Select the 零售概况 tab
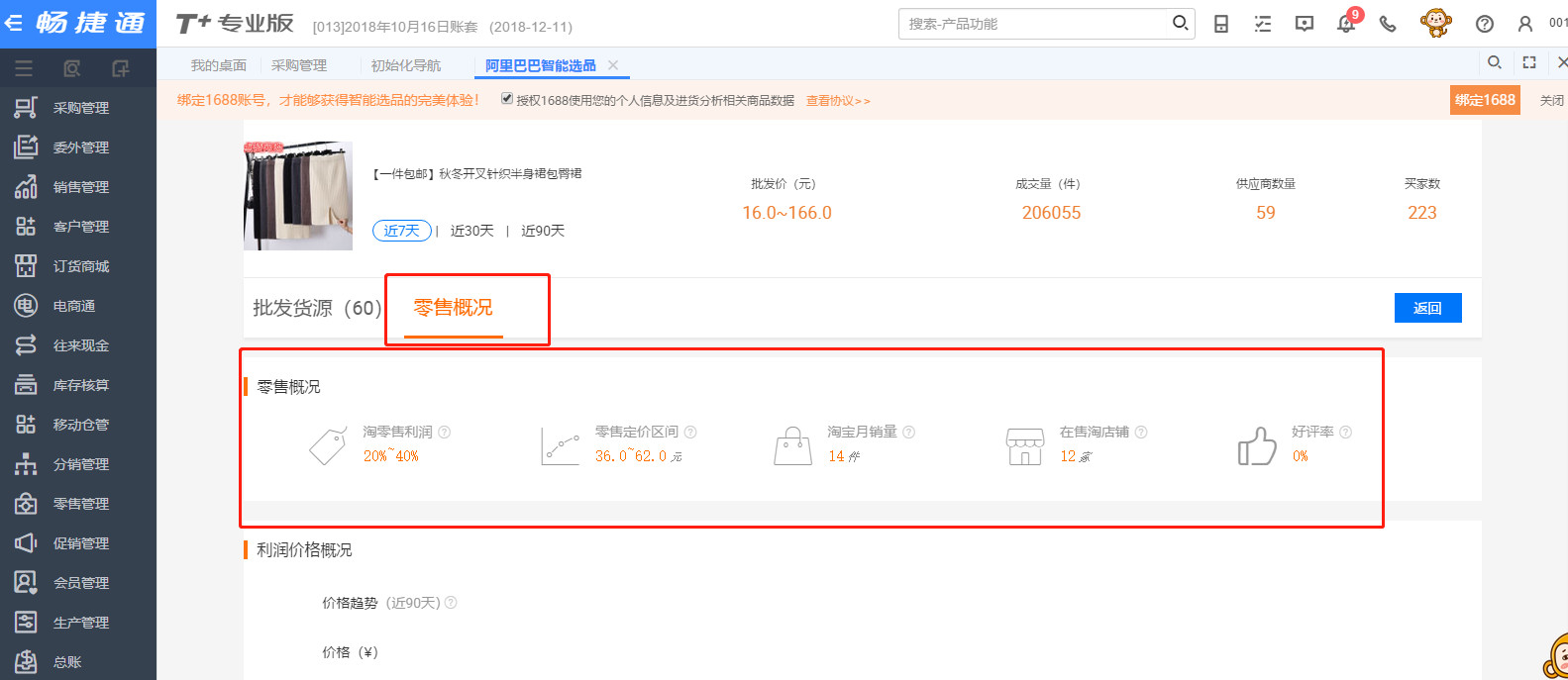The image size is (1568, 680). (453, 308)
